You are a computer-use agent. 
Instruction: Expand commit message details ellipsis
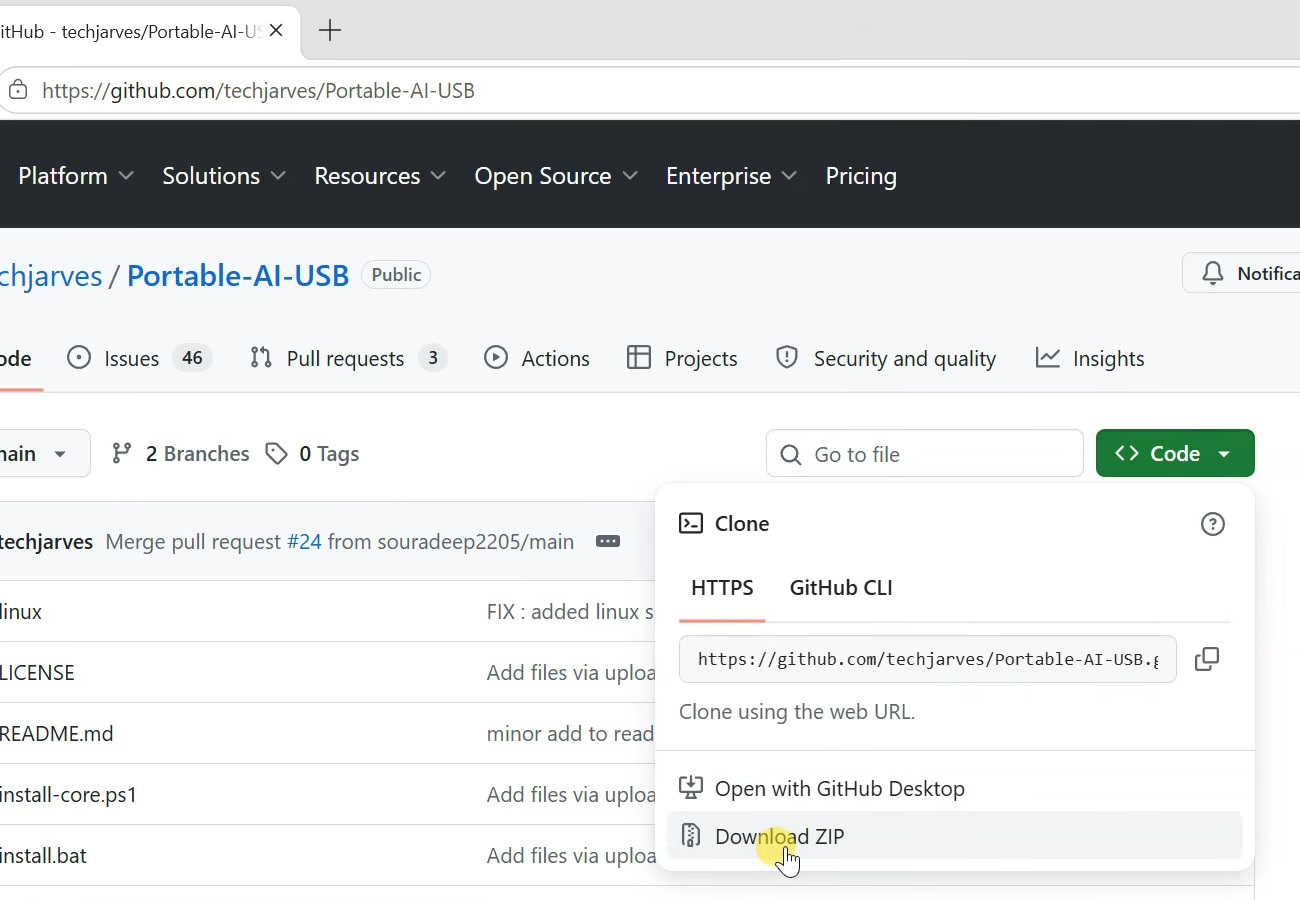click(608, 542)
